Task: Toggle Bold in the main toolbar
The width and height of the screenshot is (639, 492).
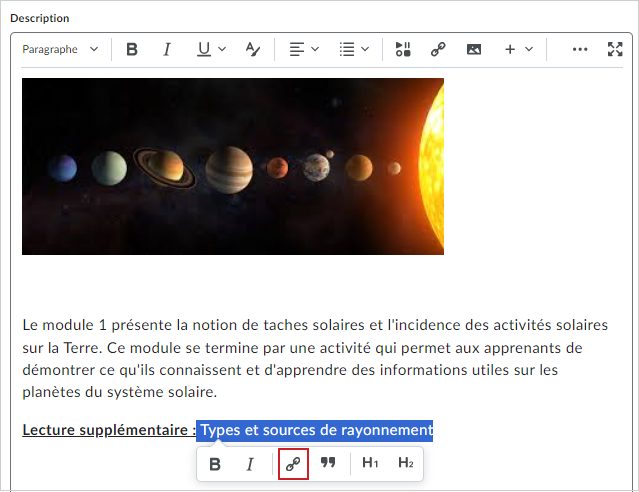Action: click(132, 49)
